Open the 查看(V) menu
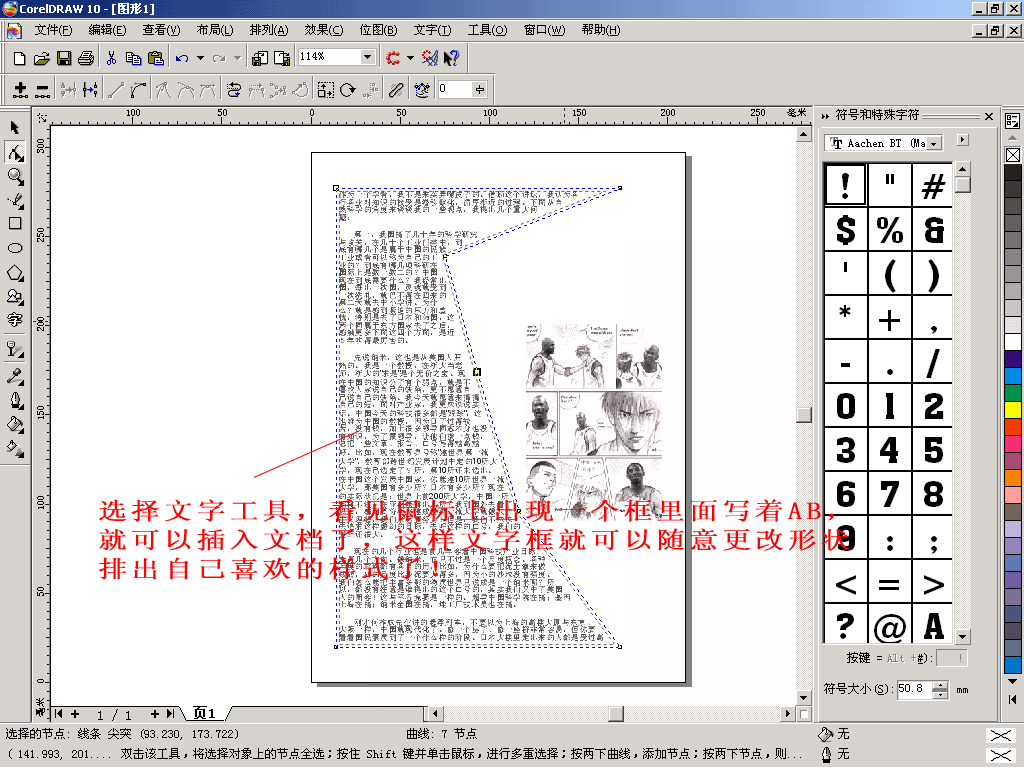The height and width of the screenshot is (768, 1024). 161,30
